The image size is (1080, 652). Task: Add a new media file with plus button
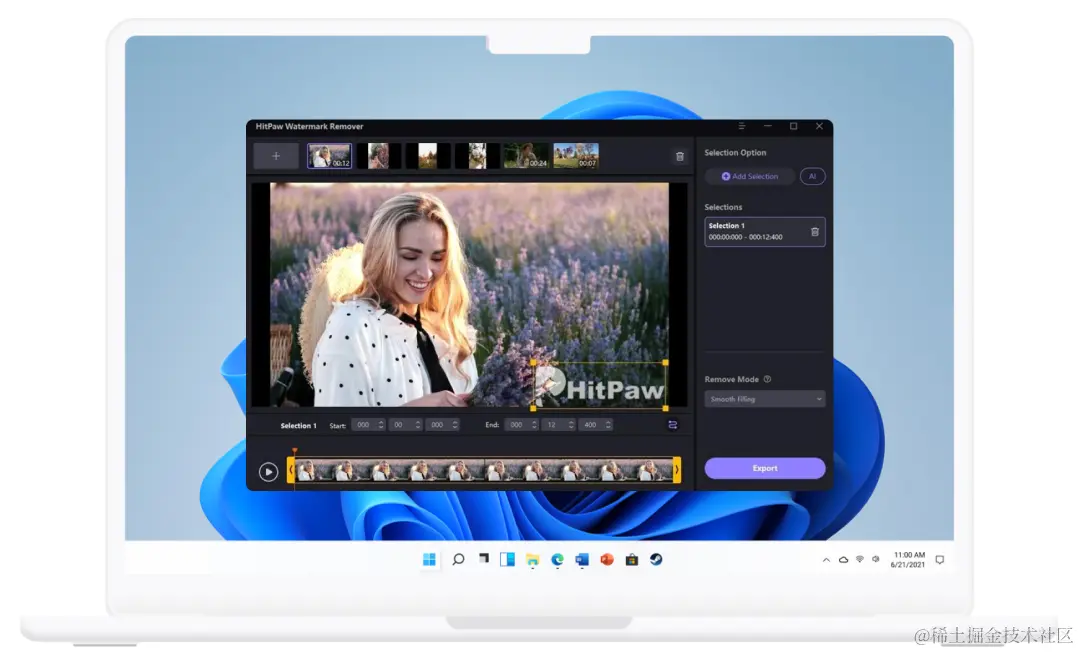276,156
